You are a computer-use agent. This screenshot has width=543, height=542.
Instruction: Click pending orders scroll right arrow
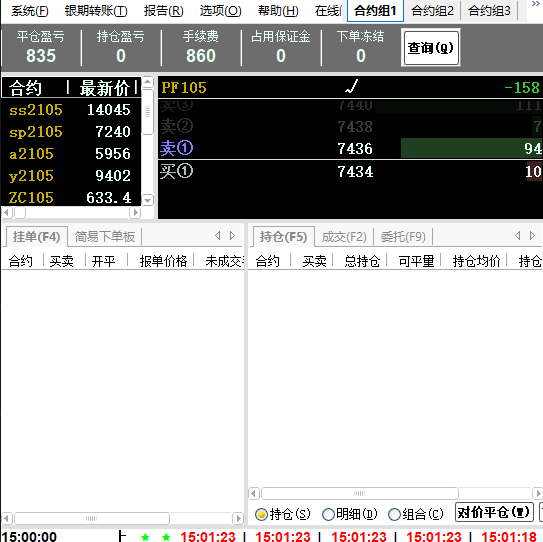coord(238,518)
